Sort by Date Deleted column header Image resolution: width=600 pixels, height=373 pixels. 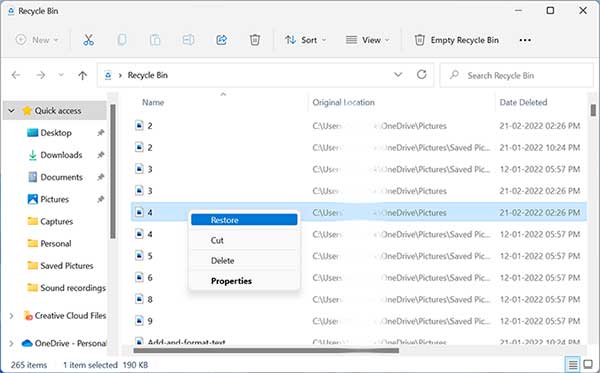tap(523, 102)
